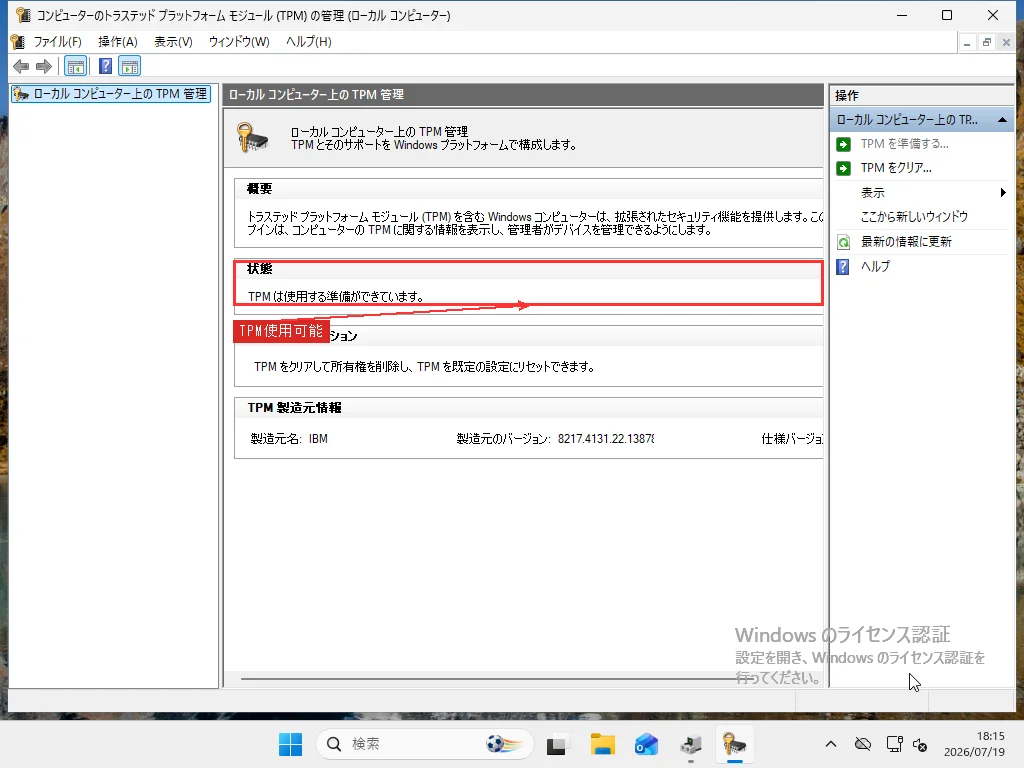Image resolution: width=1024 pixels, height=768 pixels.
Task: Click the soccer ball search highlight icon
Action: tap(504, 744)
